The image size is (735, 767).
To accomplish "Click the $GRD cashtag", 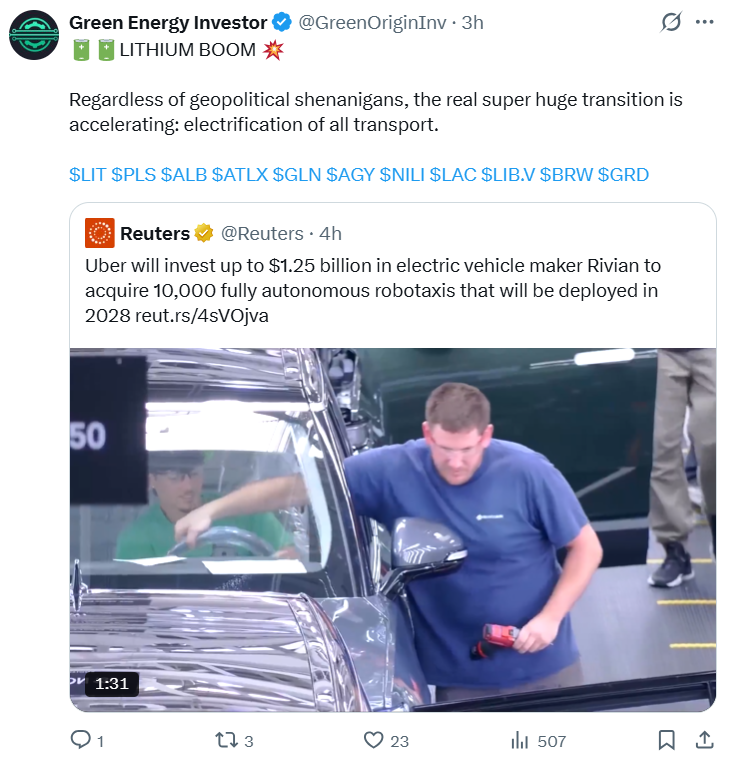I will coord(624,175).
